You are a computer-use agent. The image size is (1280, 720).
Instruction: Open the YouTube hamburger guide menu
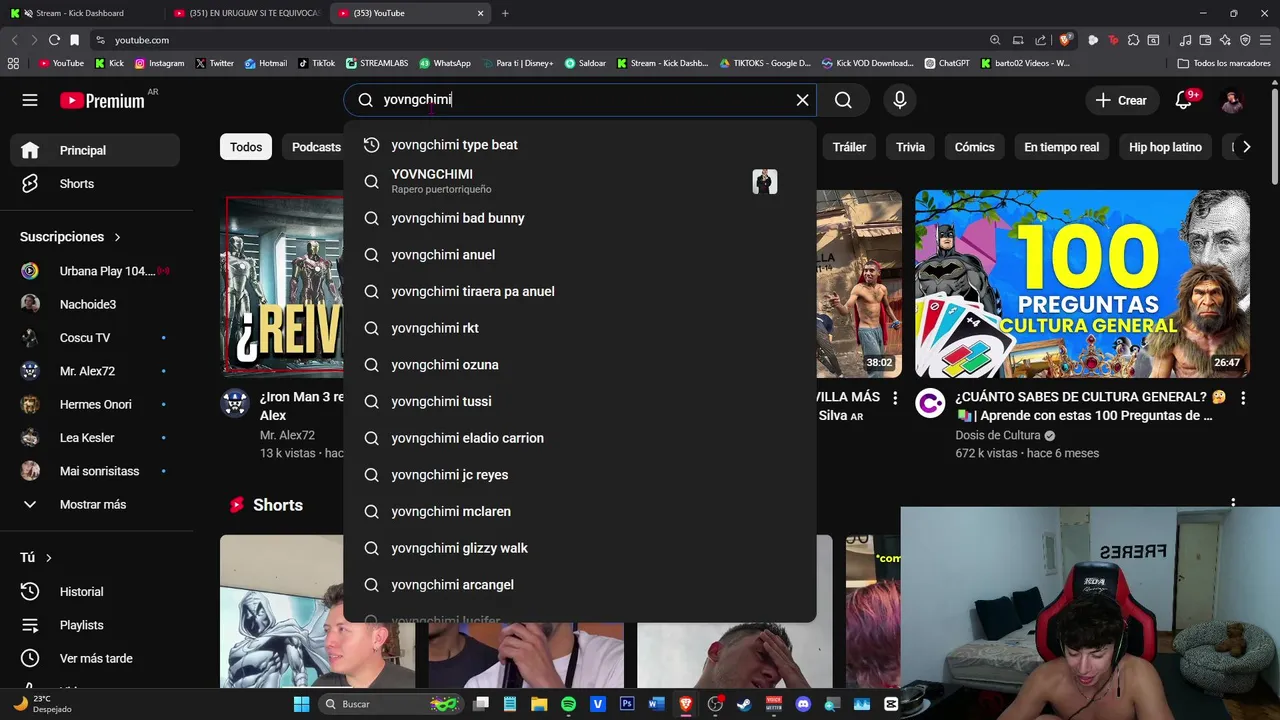point(30,100)
